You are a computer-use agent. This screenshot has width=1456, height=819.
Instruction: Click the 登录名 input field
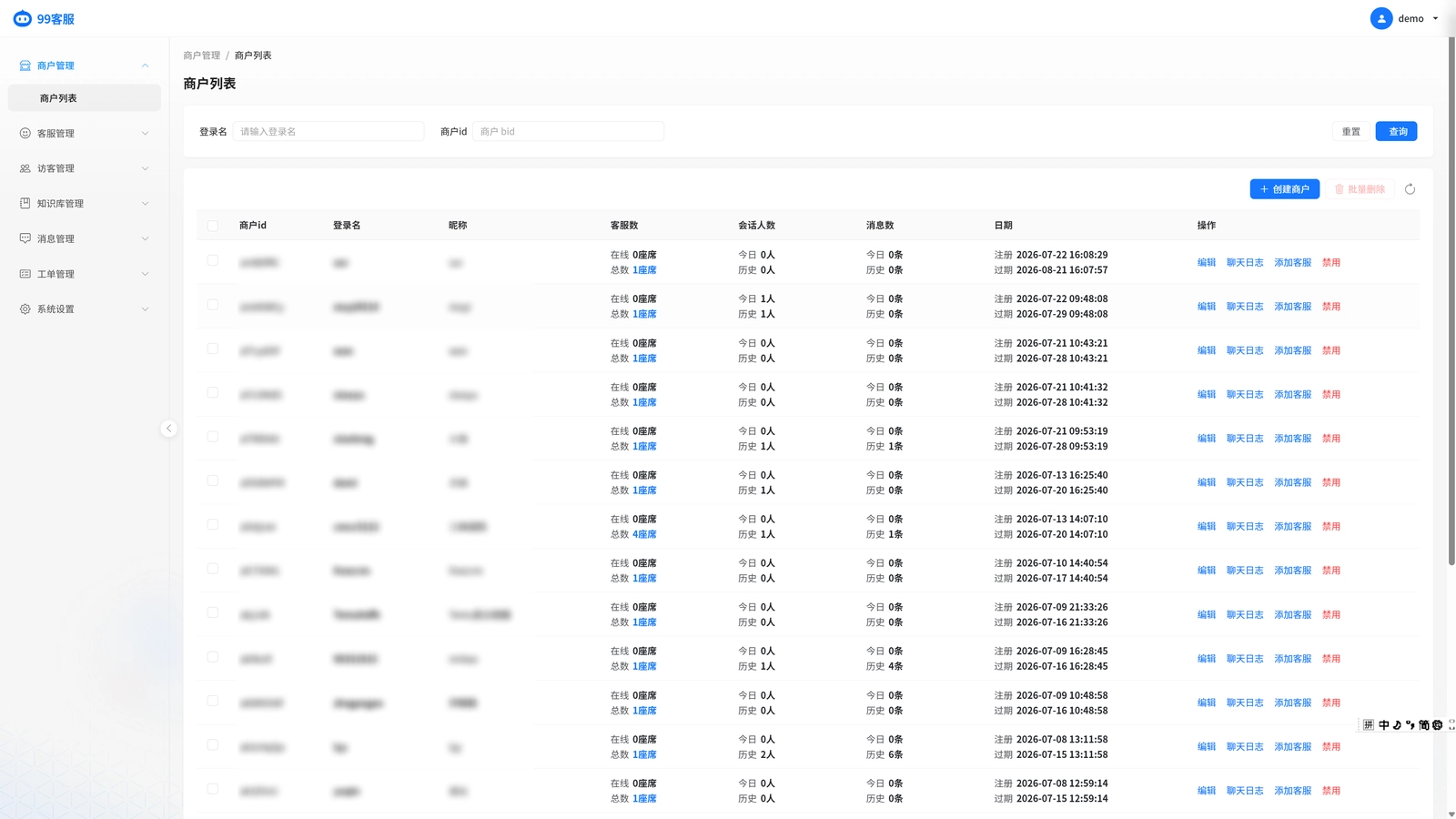tap(329, 131)
